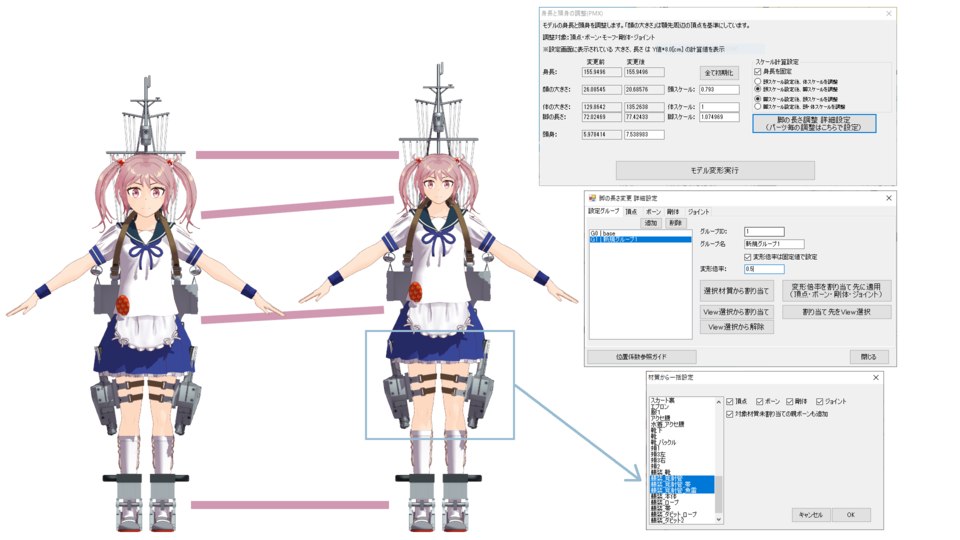Click the 追加 button above group list
Image resolution: width=960 pixels, height=540 pixels.
651,223
